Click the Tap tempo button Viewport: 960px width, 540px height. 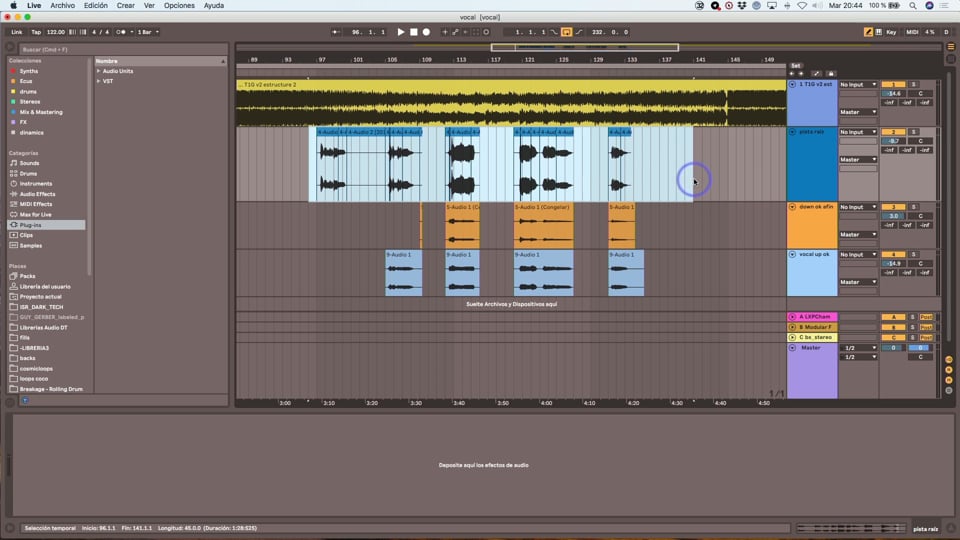[x=36, y=32]
